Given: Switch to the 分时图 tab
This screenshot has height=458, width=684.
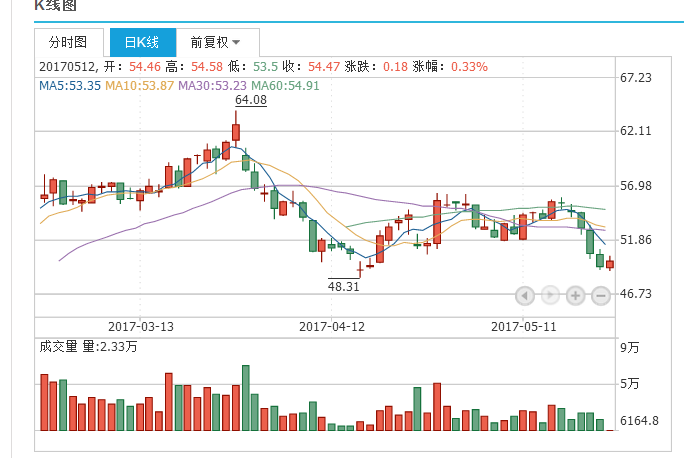Looking at the screenshot, I should [68, 42].
